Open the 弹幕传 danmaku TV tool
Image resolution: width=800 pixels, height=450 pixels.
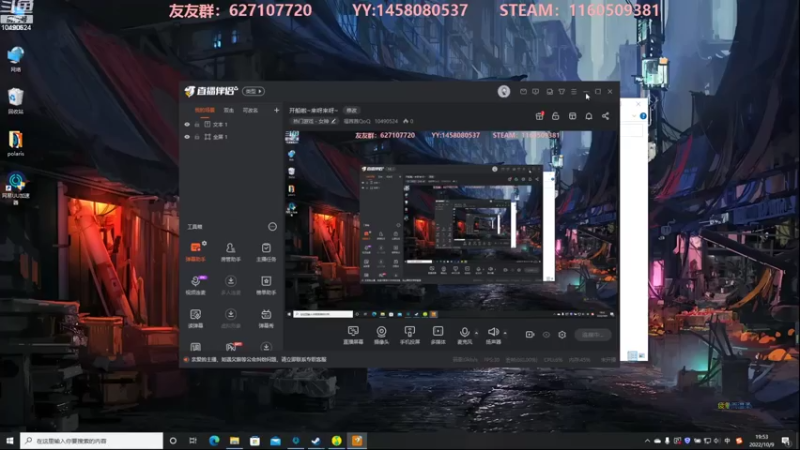(266, 318)
